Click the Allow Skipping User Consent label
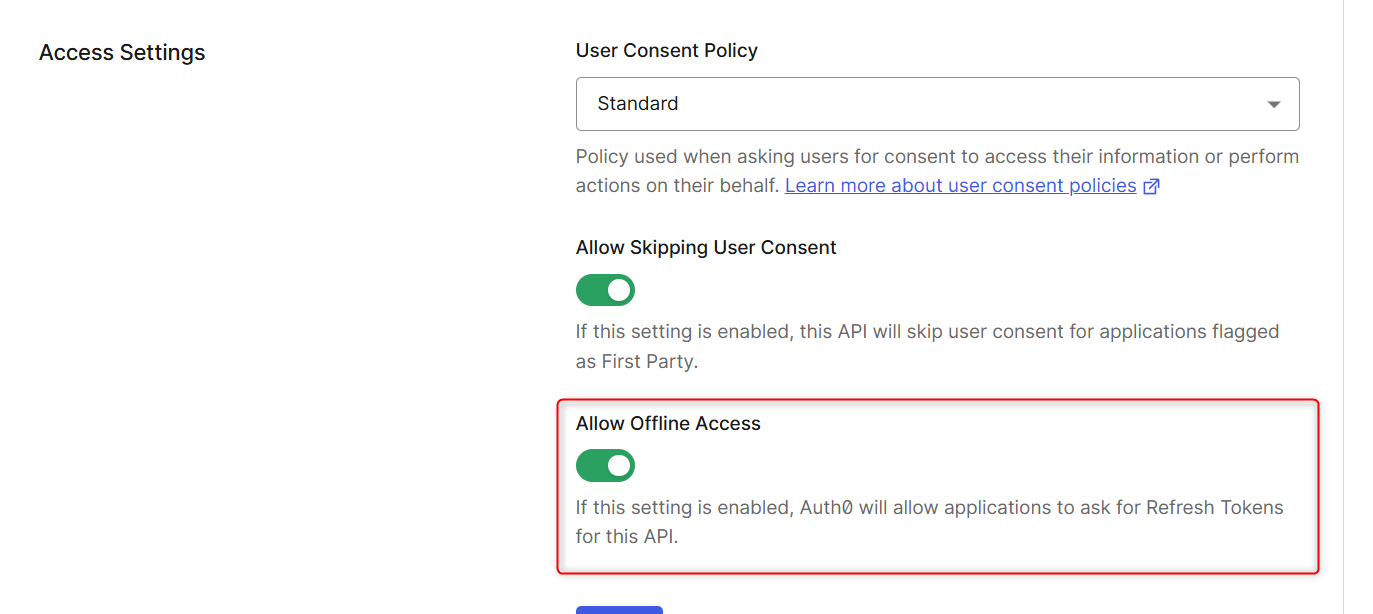 point(706,247)
